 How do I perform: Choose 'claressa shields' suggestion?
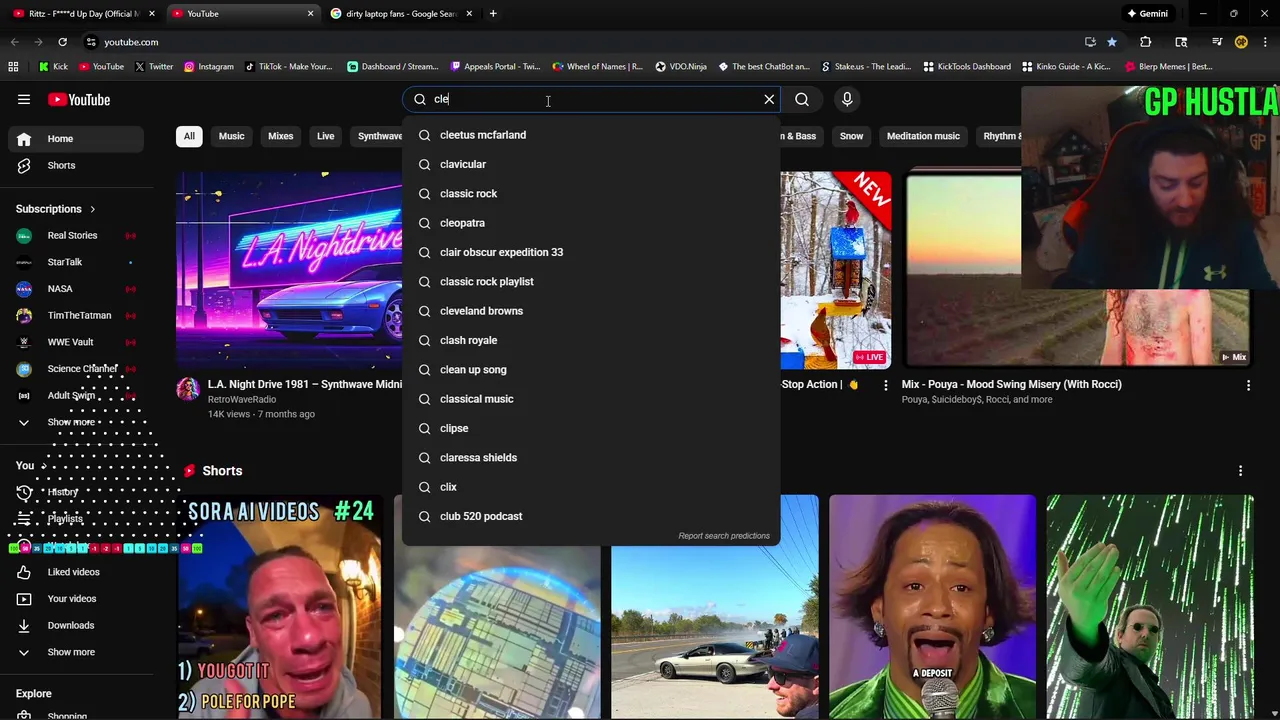point(591,457)
